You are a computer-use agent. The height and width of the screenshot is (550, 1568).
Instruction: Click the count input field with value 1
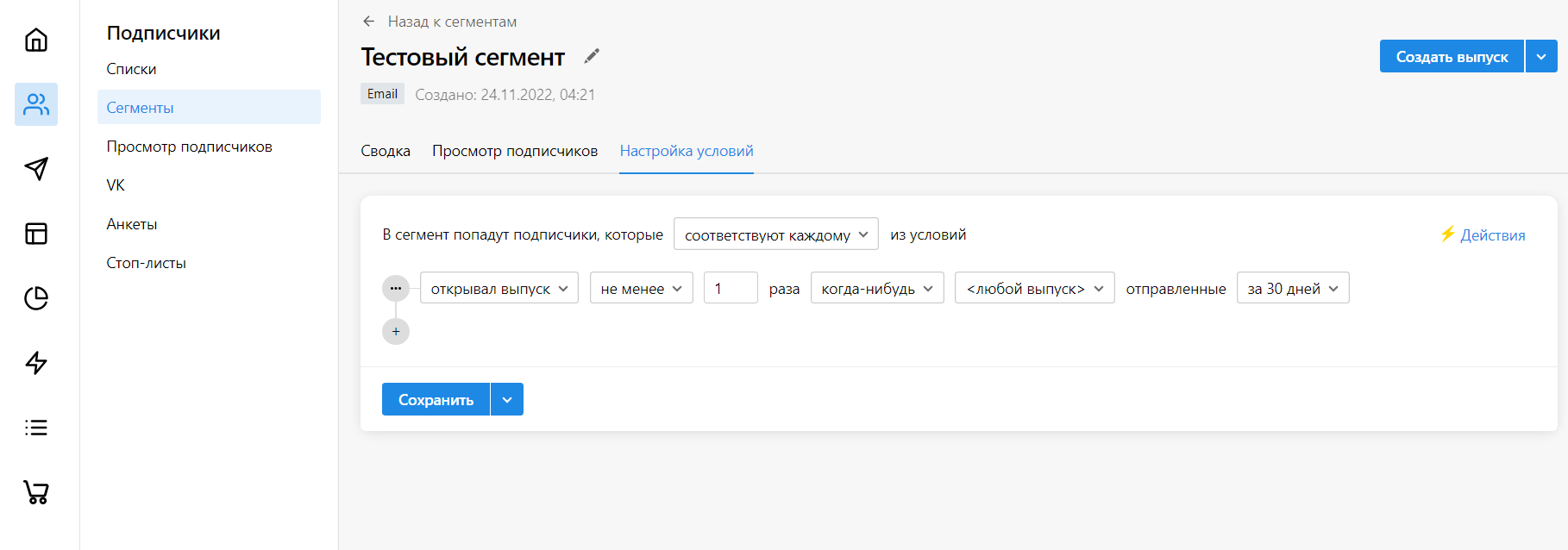click(x=730, y=288)
